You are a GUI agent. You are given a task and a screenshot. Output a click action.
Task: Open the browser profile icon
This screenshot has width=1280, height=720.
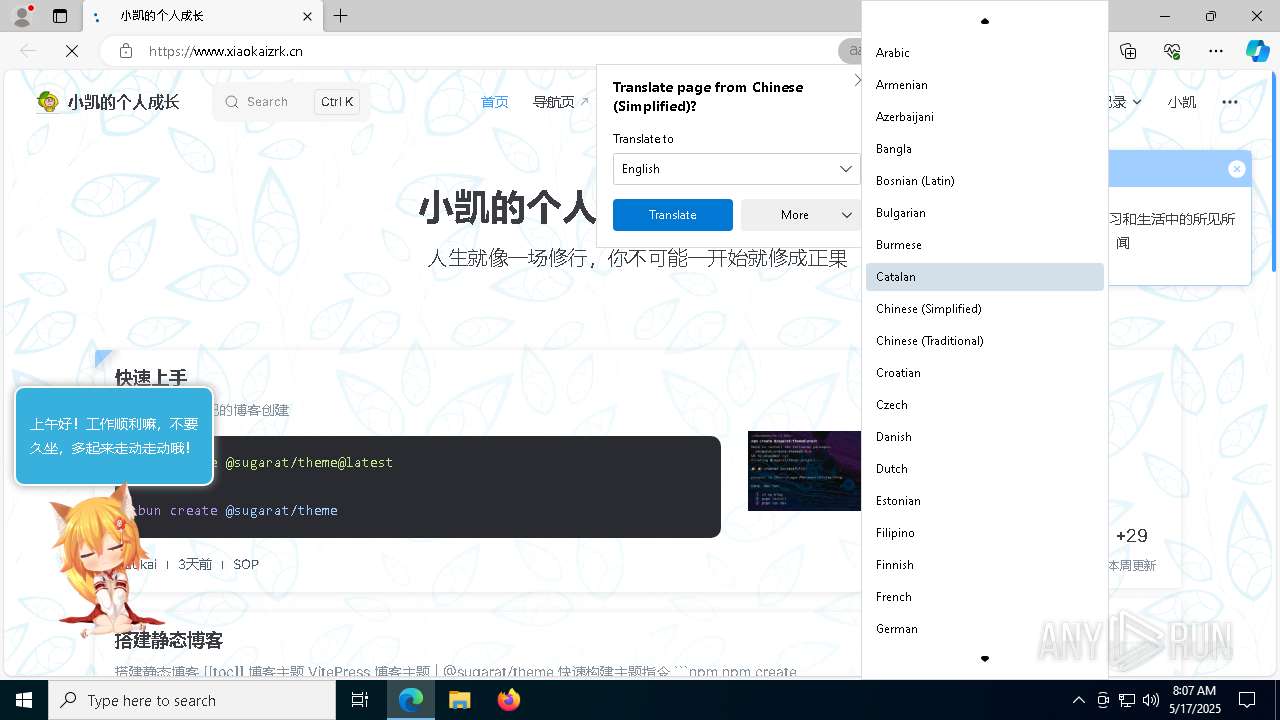coord(22,16)
